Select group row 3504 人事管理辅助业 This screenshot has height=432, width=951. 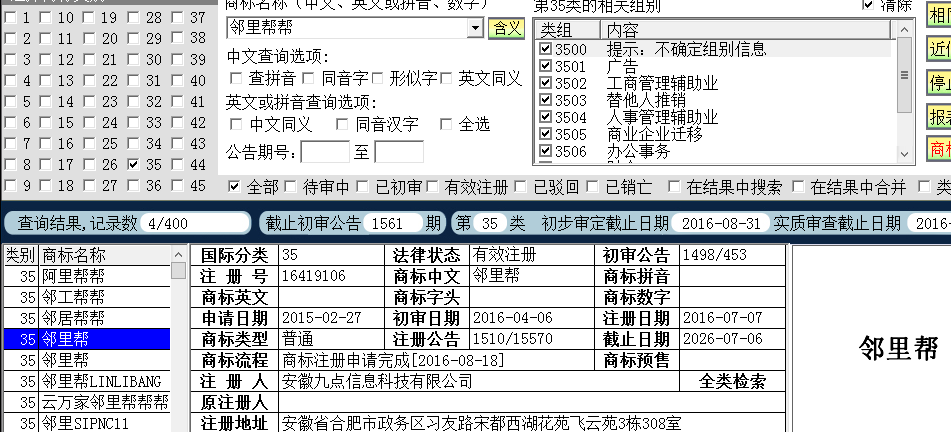click(714, 116)
